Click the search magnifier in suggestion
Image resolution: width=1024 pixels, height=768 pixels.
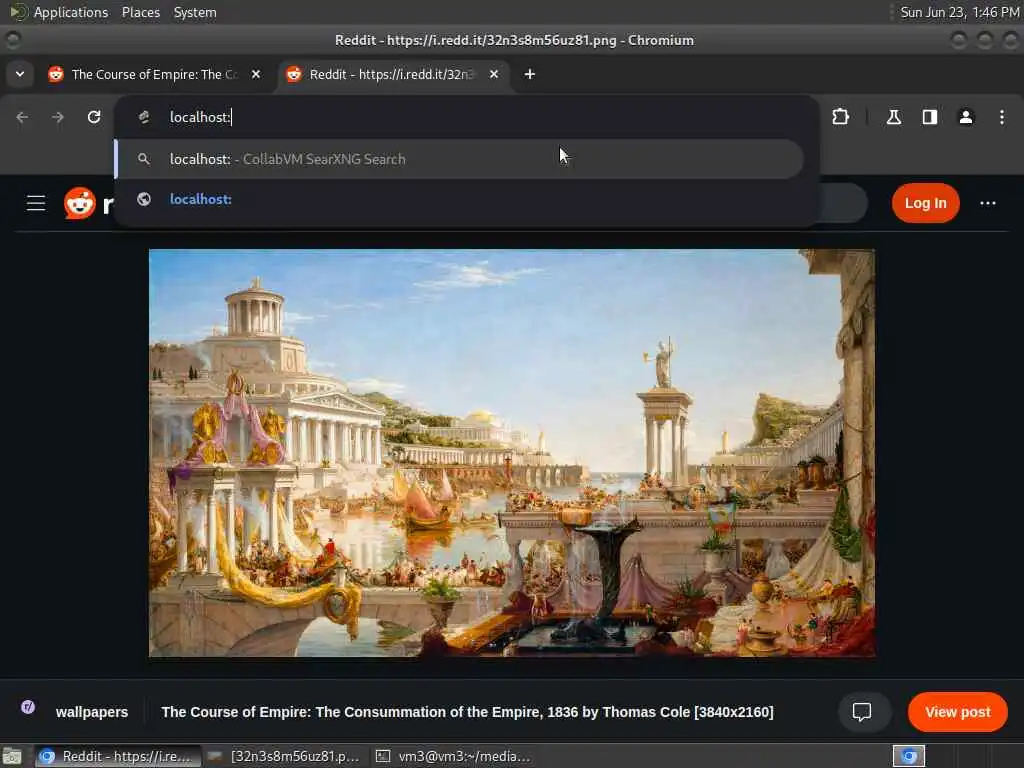coord(144,159)
